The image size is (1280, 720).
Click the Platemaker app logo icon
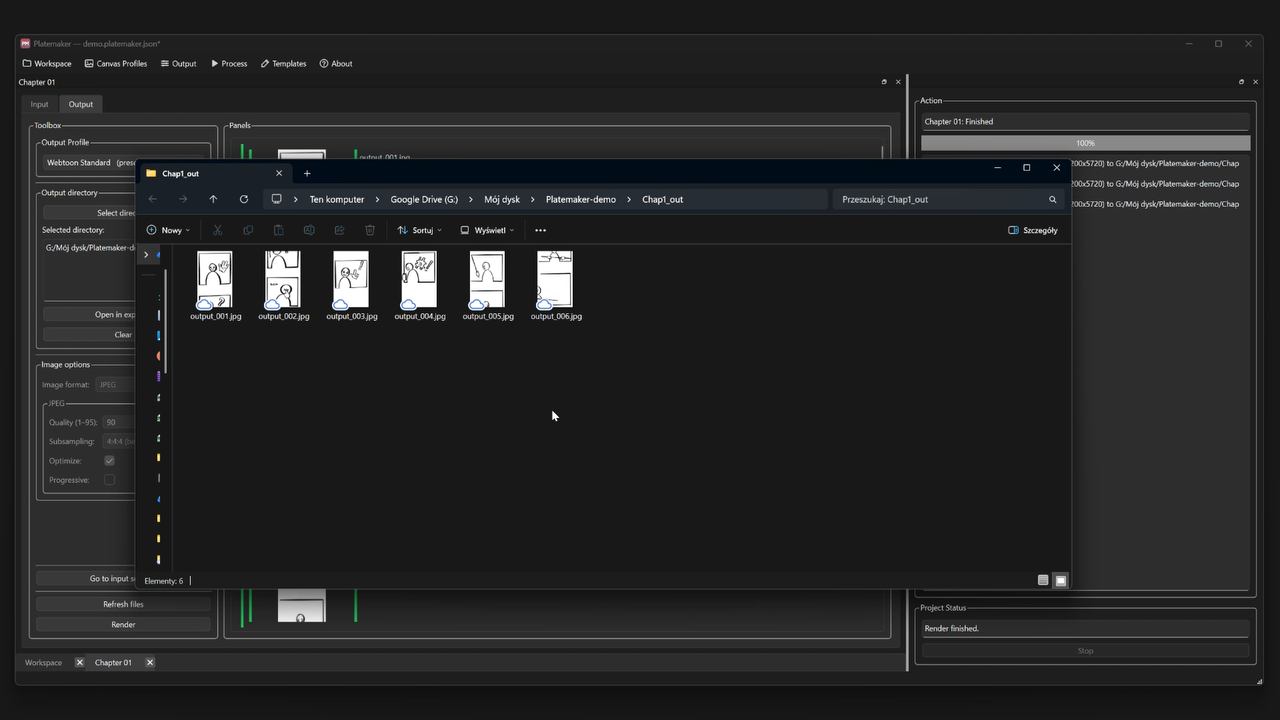[x=26, y=44]
